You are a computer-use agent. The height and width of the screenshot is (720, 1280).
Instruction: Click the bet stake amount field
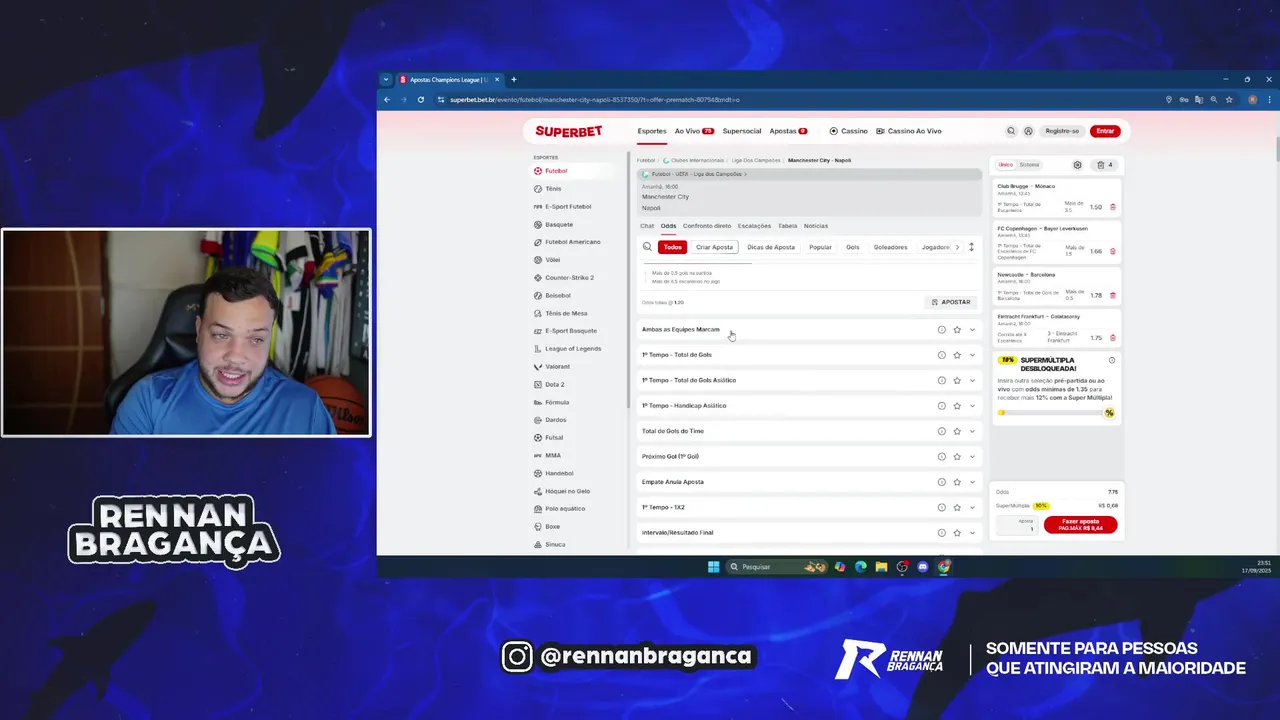click(1018, 525)
